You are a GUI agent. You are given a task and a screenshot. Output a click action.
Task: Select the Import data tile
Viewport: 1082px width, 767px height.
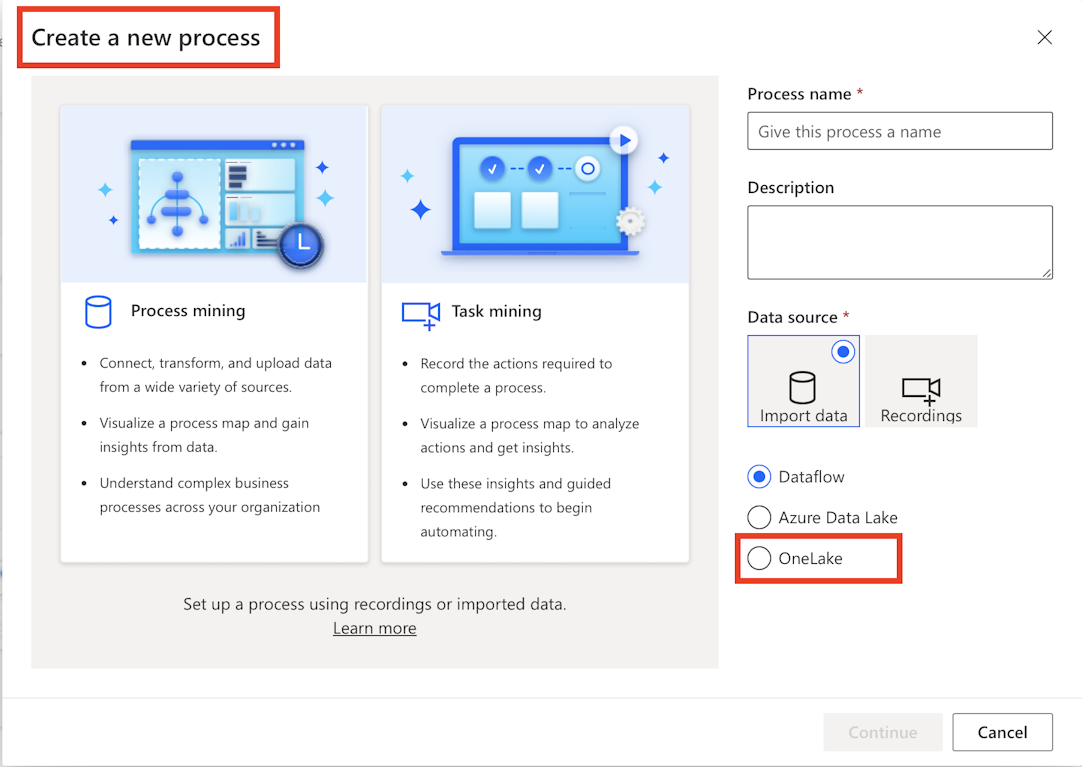[803, 381]
